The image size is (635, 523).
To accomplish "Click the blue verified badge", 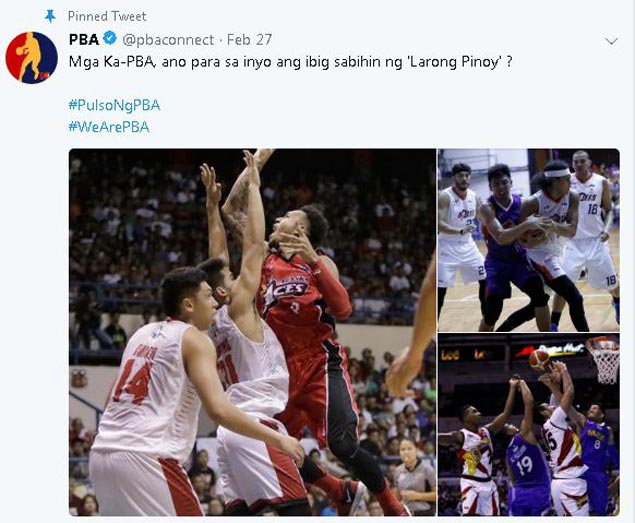I will tap(110, 39).
